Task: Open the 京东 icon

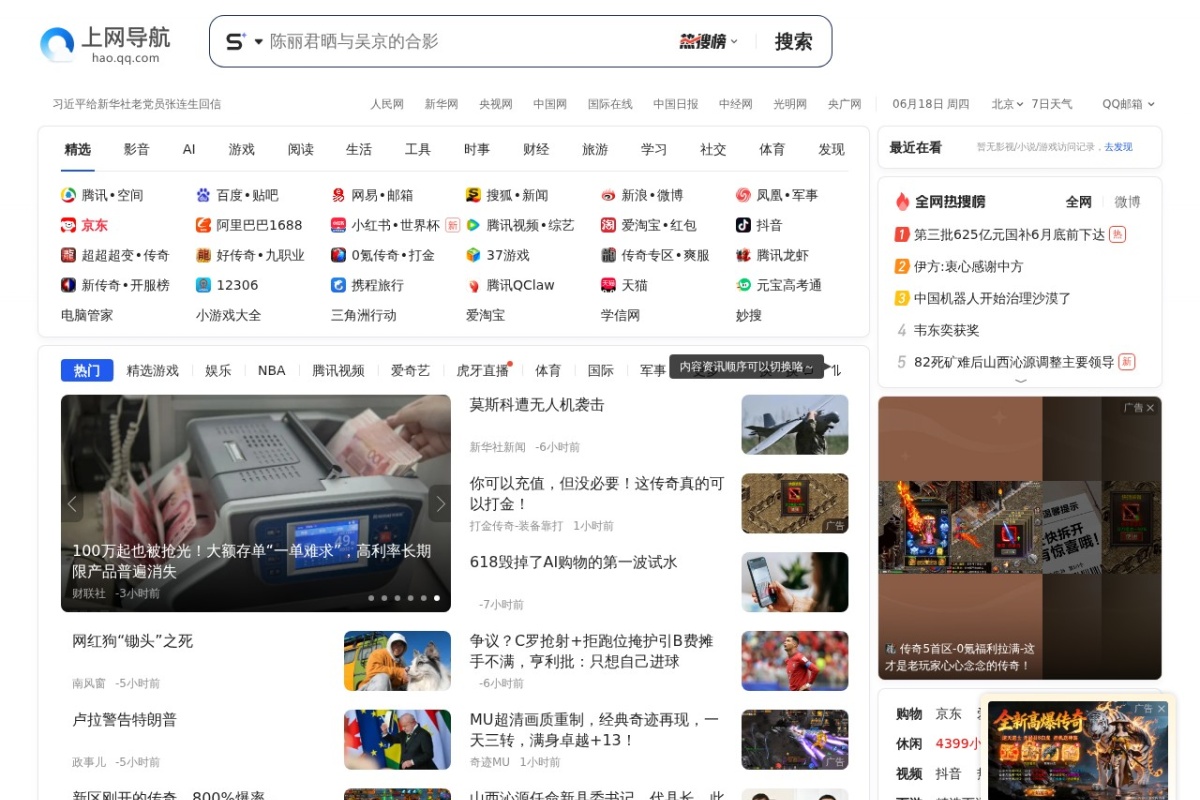Action: (x=68, y=225)
